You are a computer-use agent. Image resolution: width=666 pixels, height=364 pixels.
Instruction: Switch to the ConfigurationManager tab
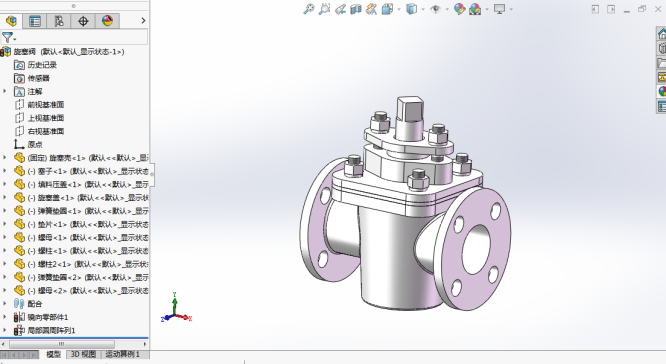click(59, 21)
